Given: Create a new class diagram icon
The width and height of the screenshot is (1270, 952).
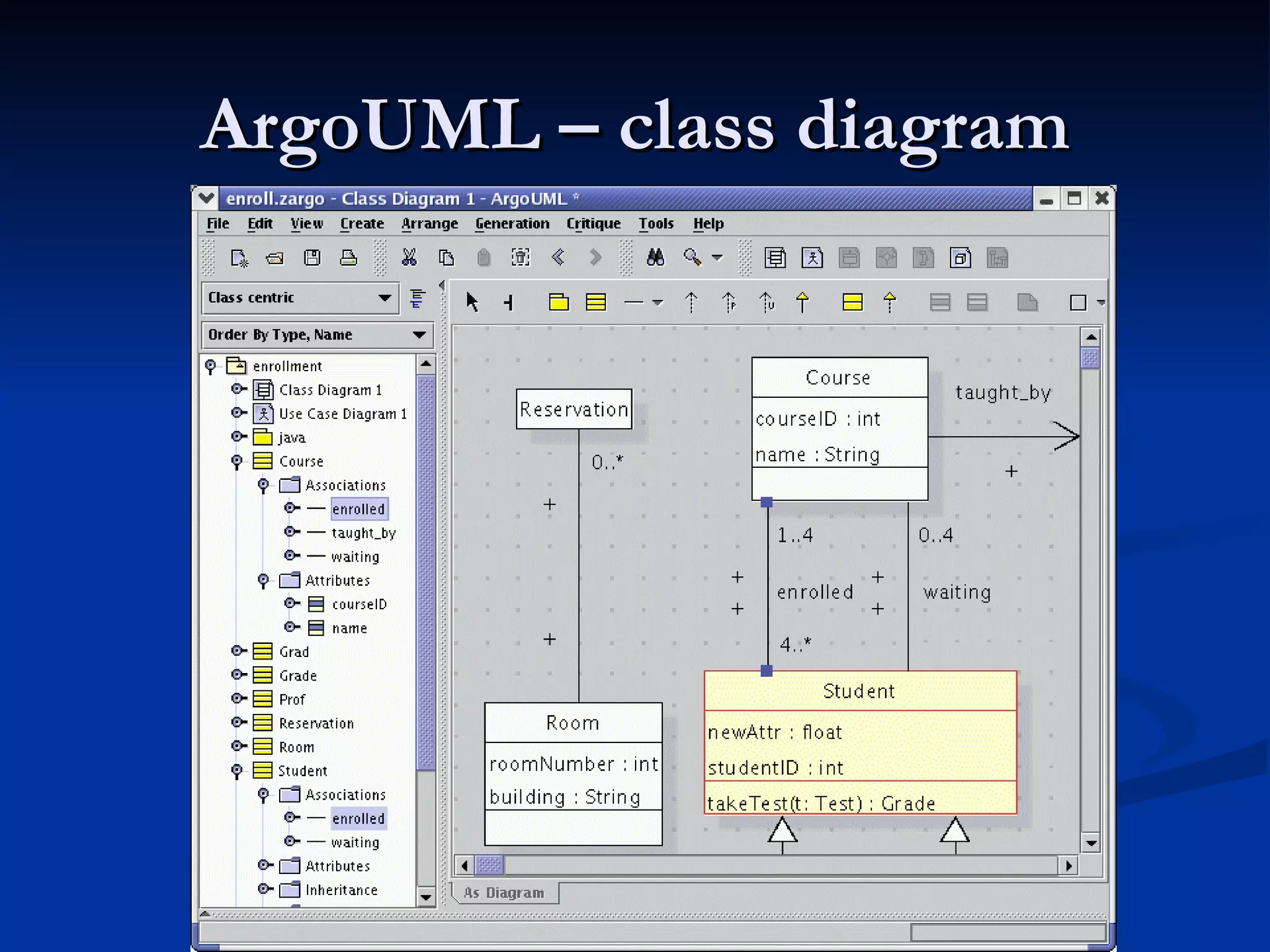Looking at the screenshot, I should click(x=775, y=257).
